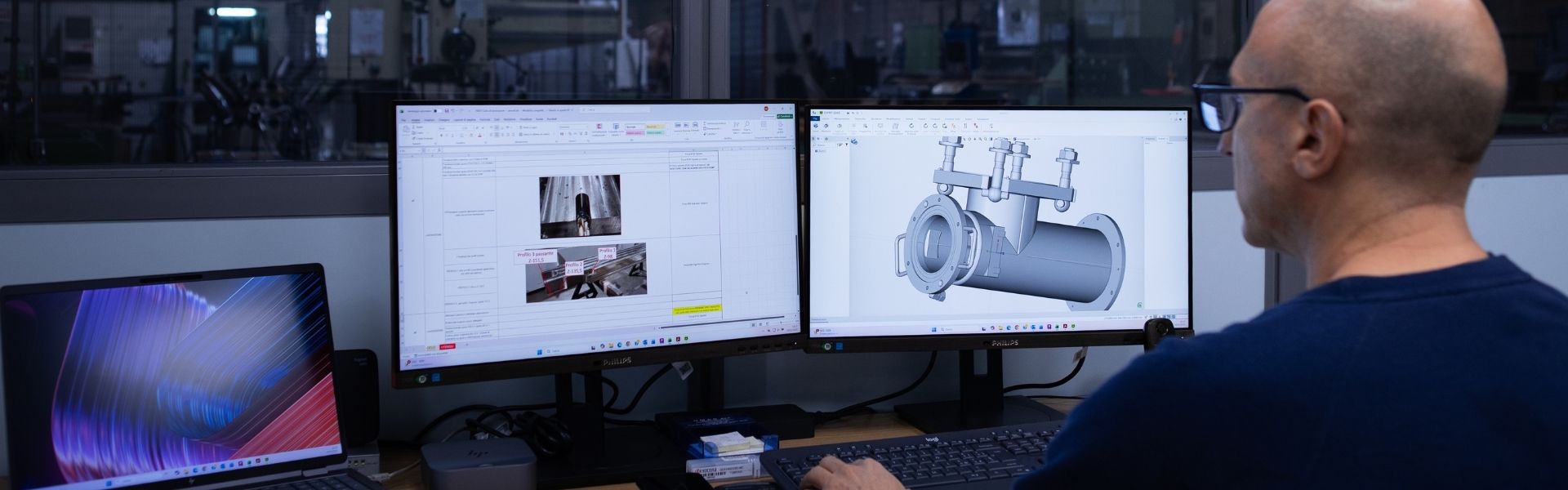
Task: Switch to the Home tab in Excel
Action: [416, 120]
